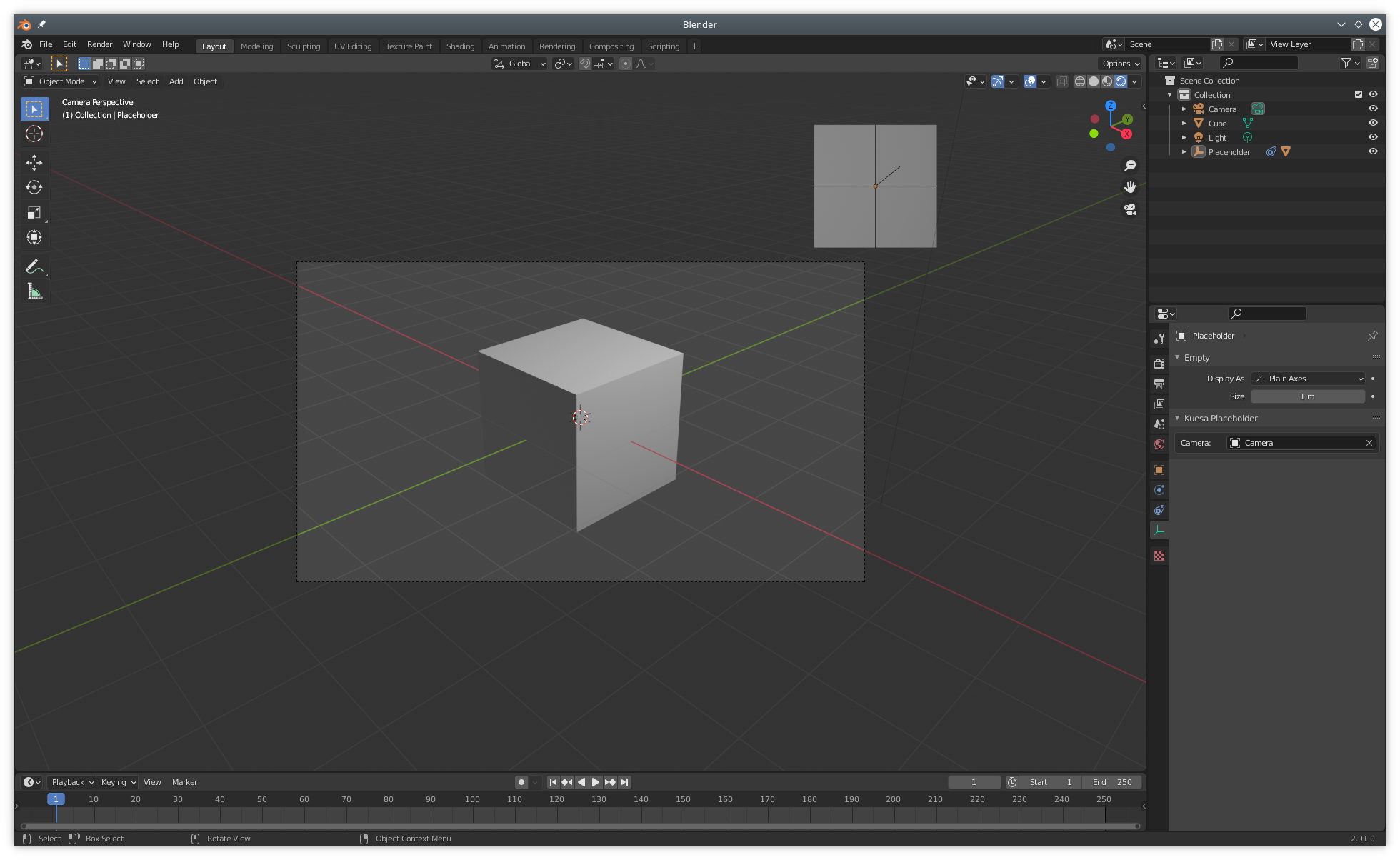Screen dimensions: 1400x860
Task: Expand the Camera tree item
Action: pos(1184,109)
